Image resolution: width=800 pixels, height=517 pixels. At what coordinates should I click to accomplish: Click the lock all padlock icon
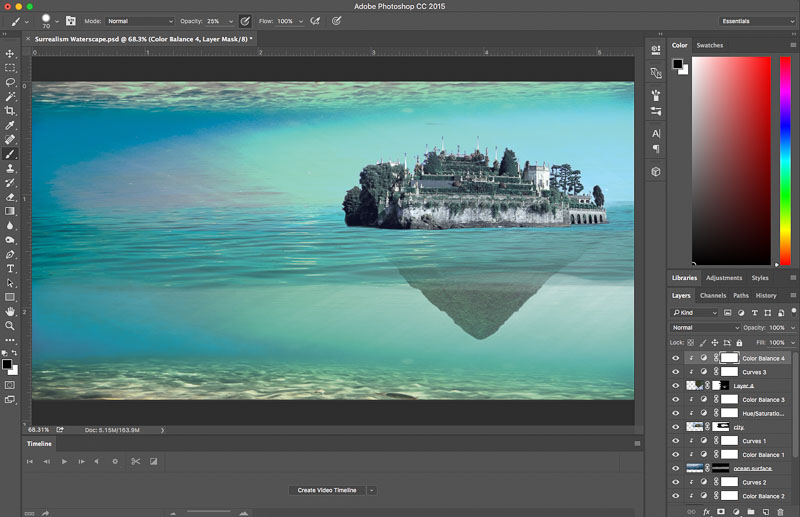[x=739, y=343]
